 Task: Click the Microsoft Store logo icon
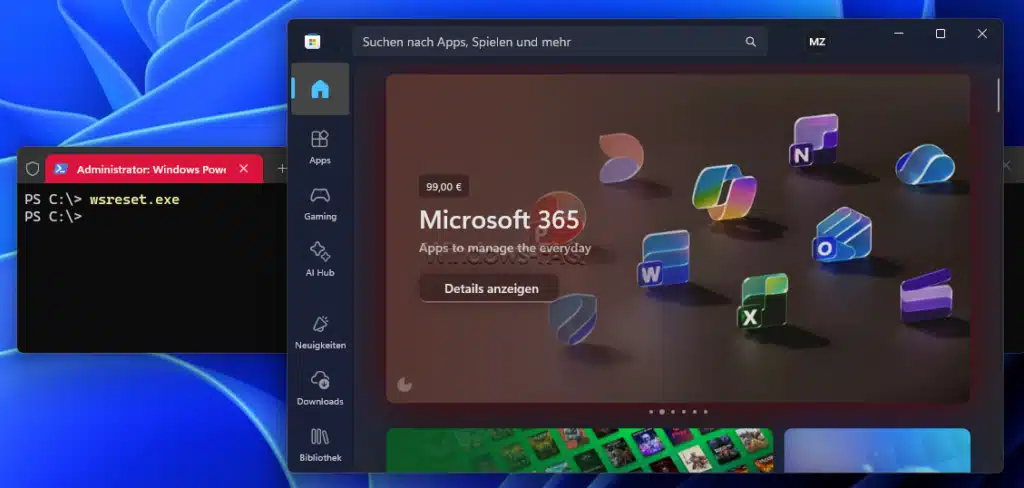[312, 42]
